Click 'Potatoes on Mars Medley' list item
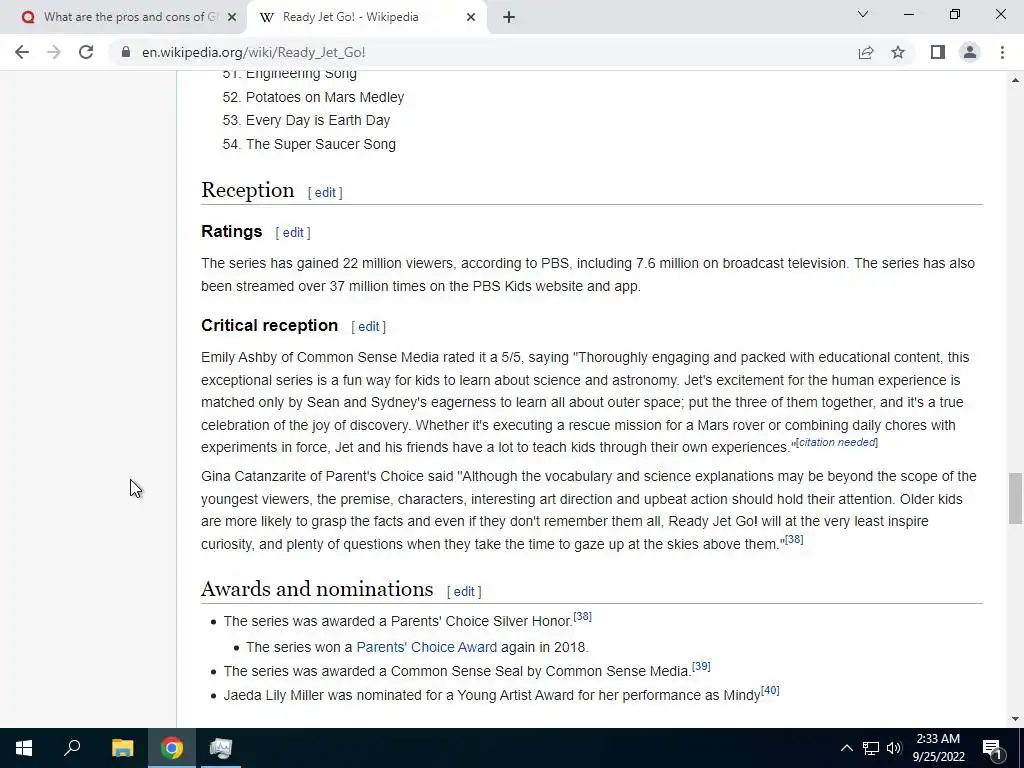 [325, 97]
